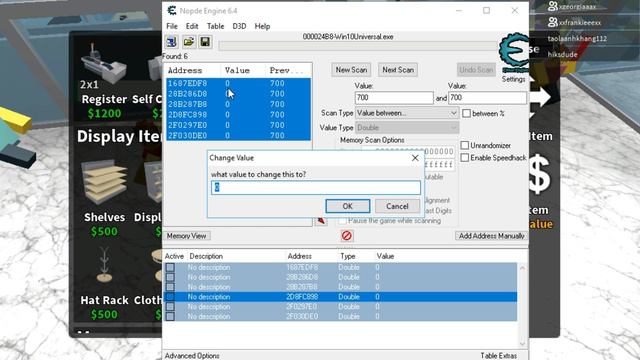Screen dimensions: 640x360
Task: Close the Change Value dialog with X
Action: pos(415,158)
